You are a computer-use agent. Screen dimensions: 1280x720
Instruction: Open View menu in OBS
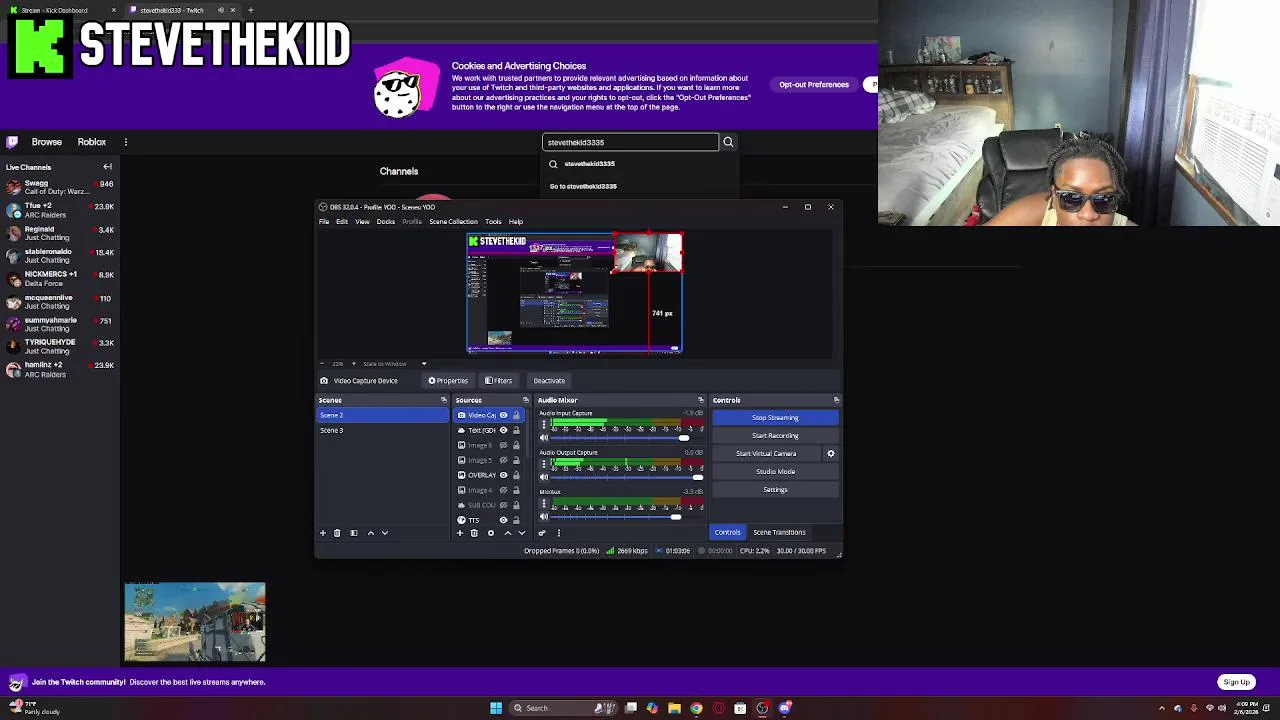(x=362, y=222)
